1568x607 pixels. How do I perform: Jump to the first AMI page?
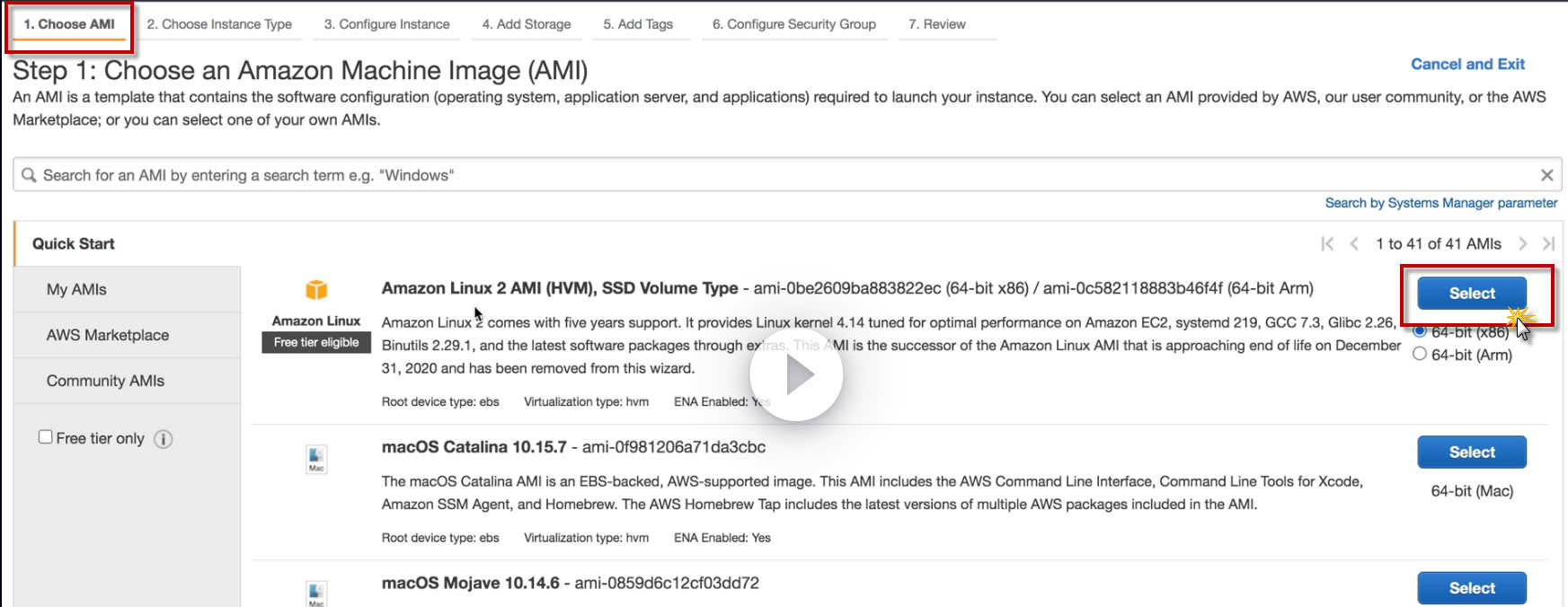pos(1327,243)
